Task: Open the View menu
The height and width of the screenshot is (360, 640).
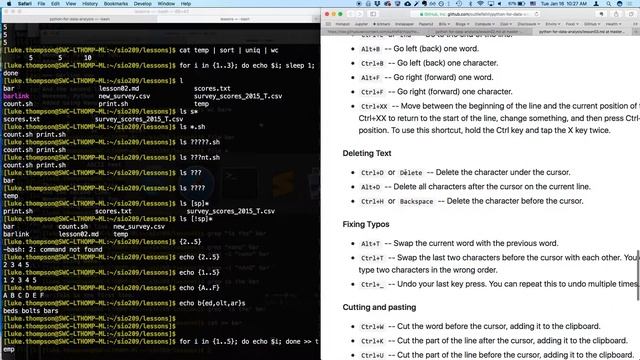Action: (x=71, y=4)
